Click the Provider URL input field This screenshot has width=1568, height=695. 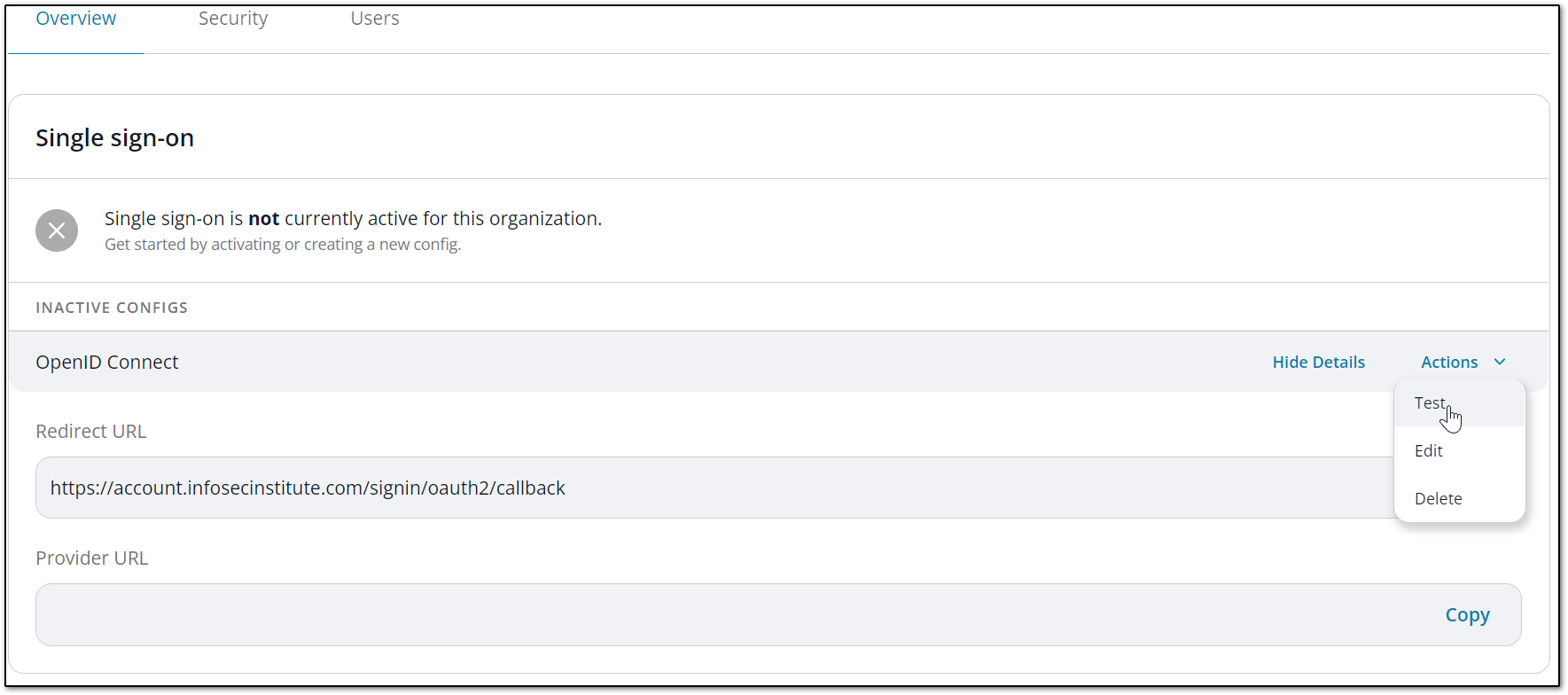620,614
